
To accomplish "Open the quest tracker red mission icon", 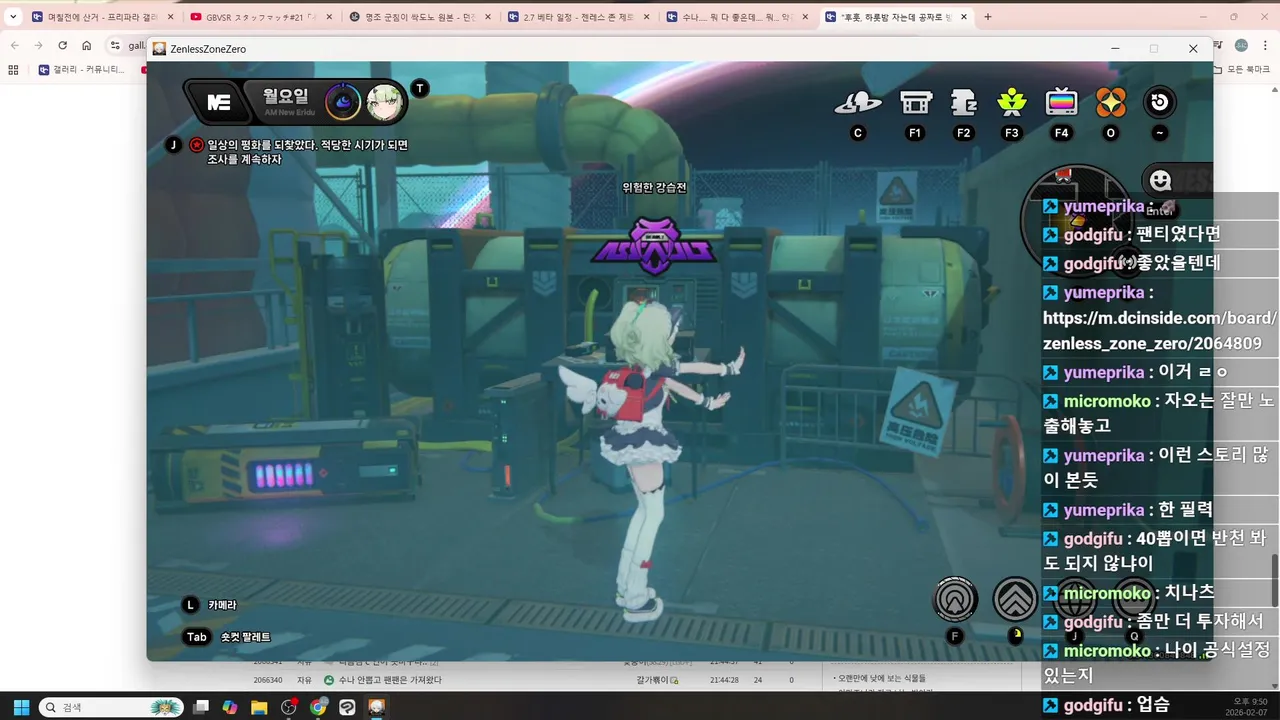I will [x=197, y=145].
